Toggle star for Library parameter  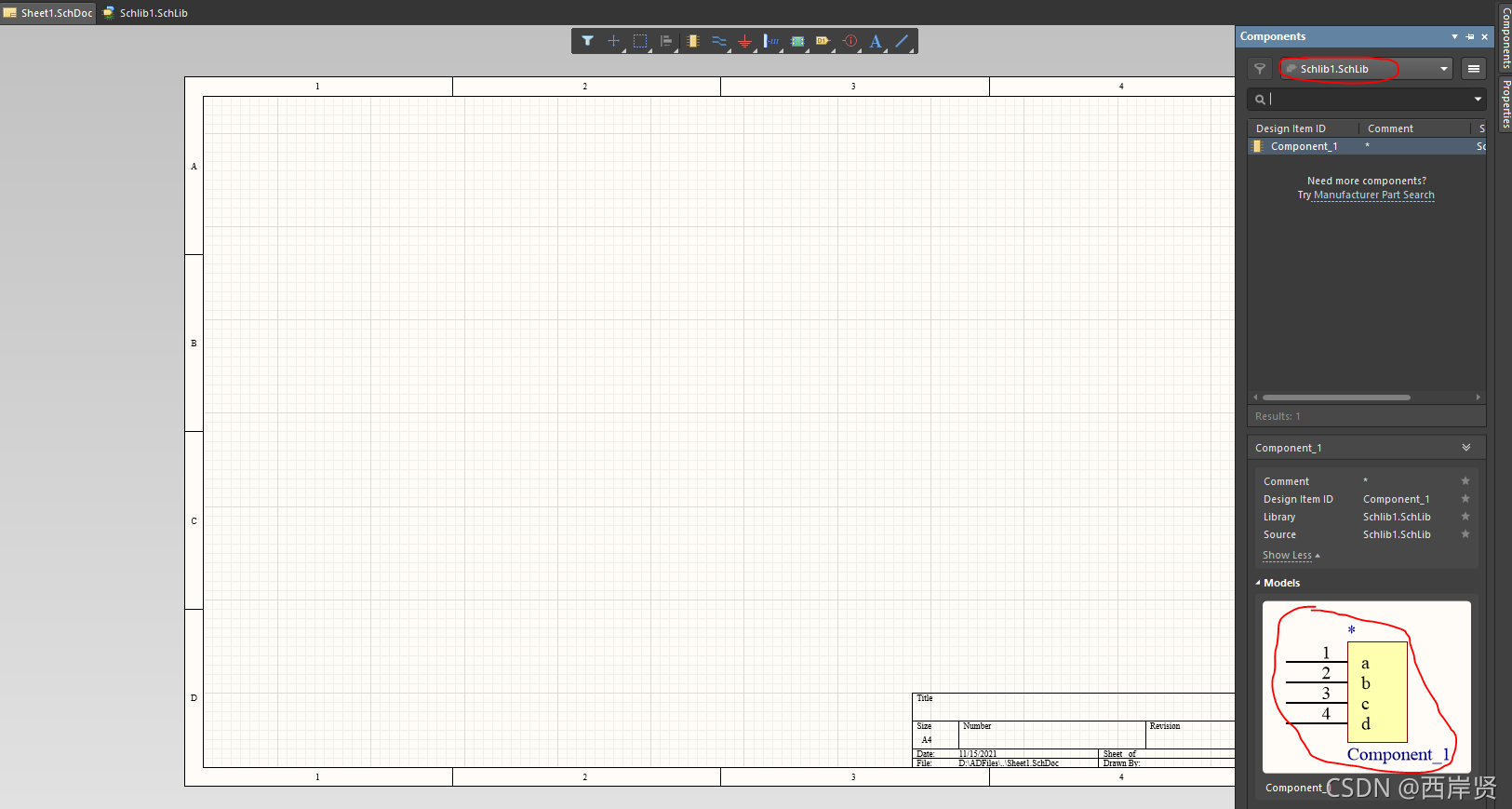coord(1465,517)
